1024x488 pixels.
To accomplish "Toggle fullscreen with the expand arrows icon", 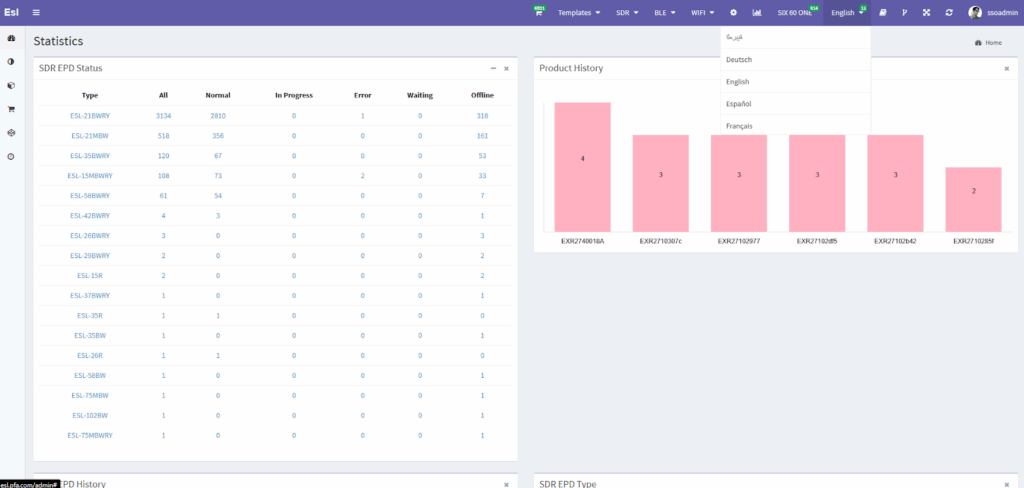I will click(926, 13).
